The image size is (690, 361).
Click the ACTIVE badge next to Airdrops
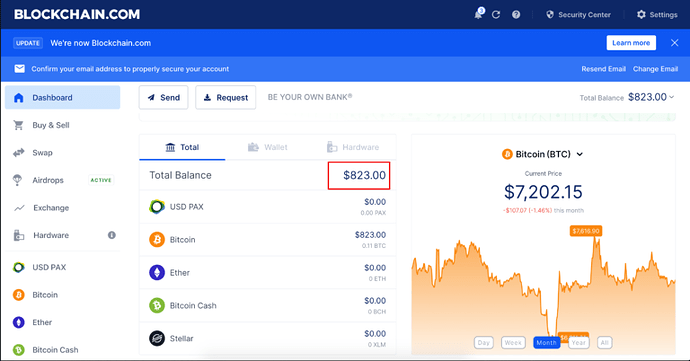click(101, 180)
